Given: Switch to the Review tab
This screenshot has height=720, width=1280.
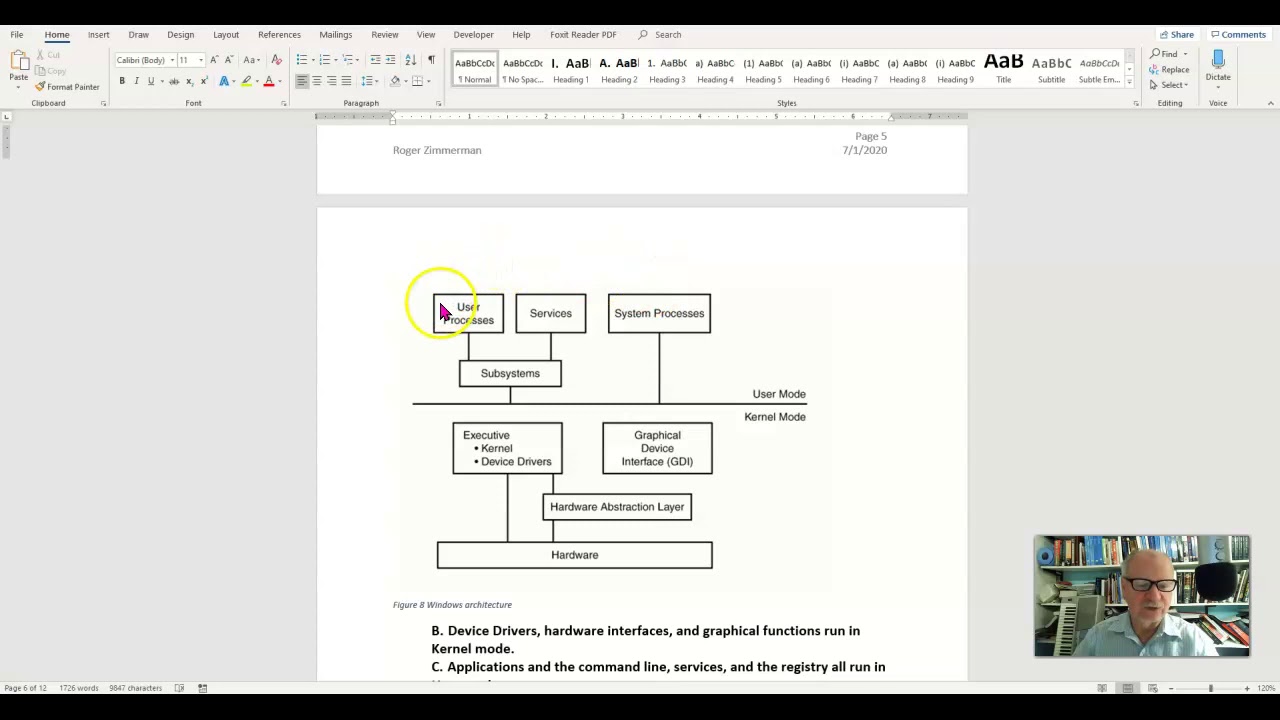Looking at the screenshot, I should 385,34.
